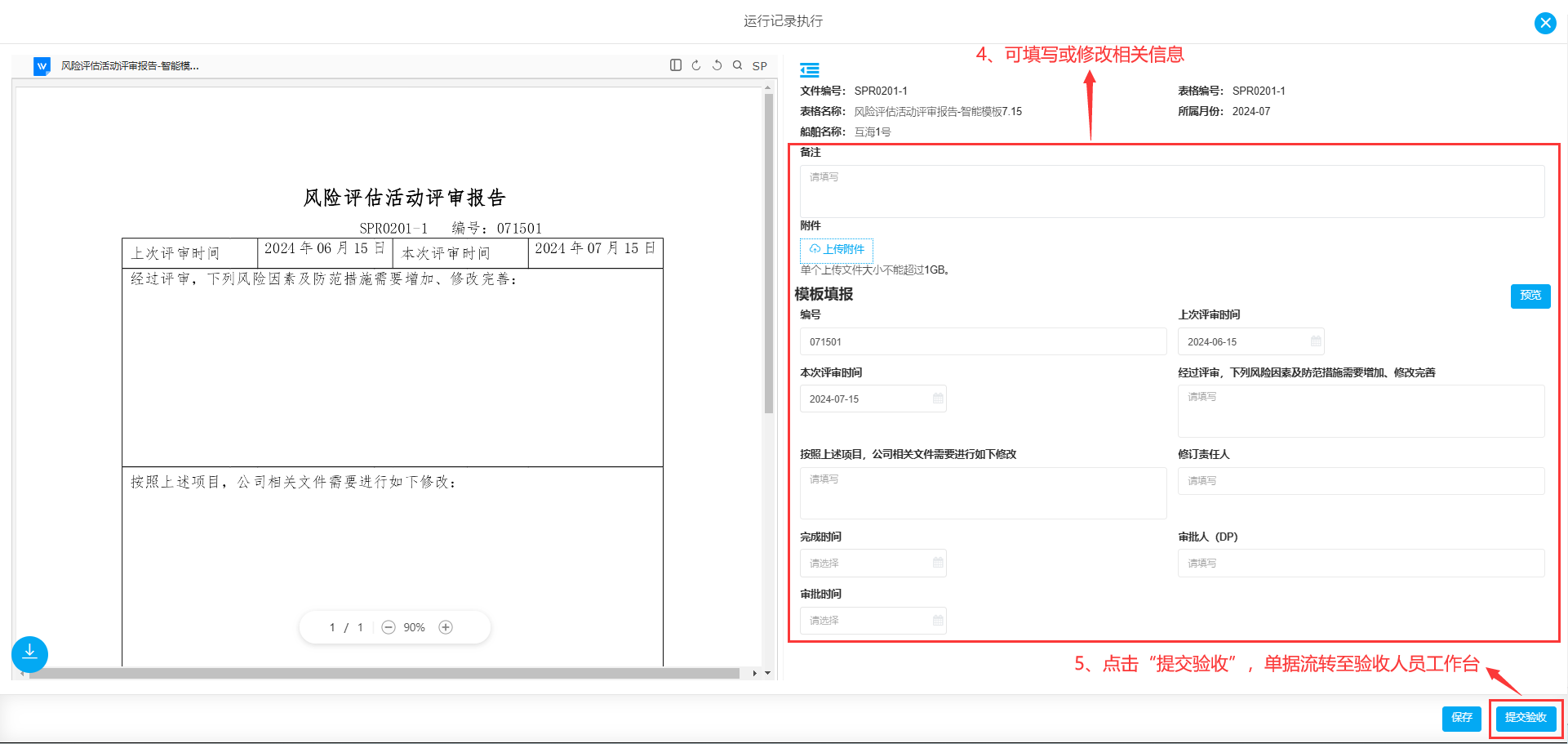Click the file title 风险评估活动评审报告-智能模...
This screenshot has width=1568, height=744.
tap(130, 66)
